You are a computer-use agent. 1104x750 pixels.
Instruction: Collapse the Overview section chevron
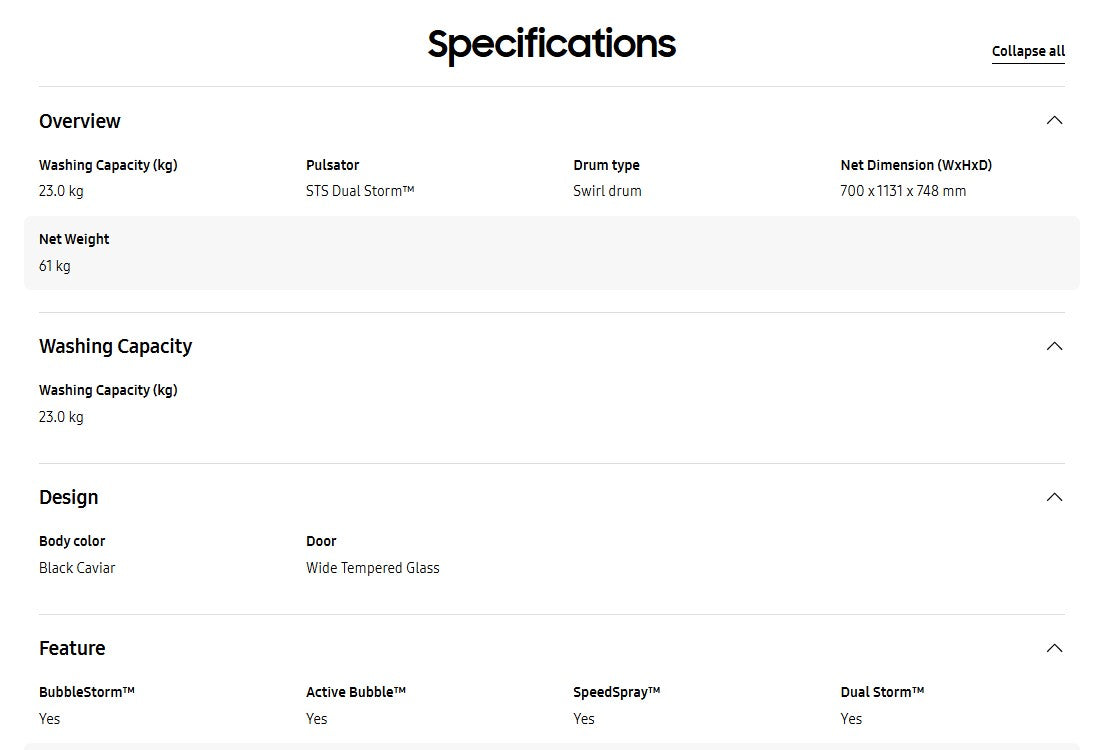[1054, 121]
